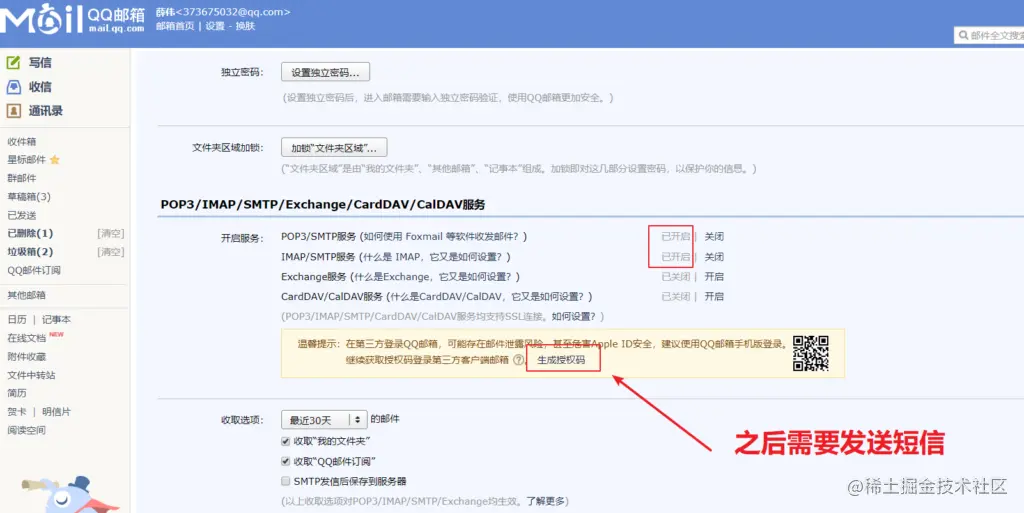Screen dimensions: 1024x513
Task: Open 明信片 in sidebar
Action: pyautogui.click(x=56, y=412)
